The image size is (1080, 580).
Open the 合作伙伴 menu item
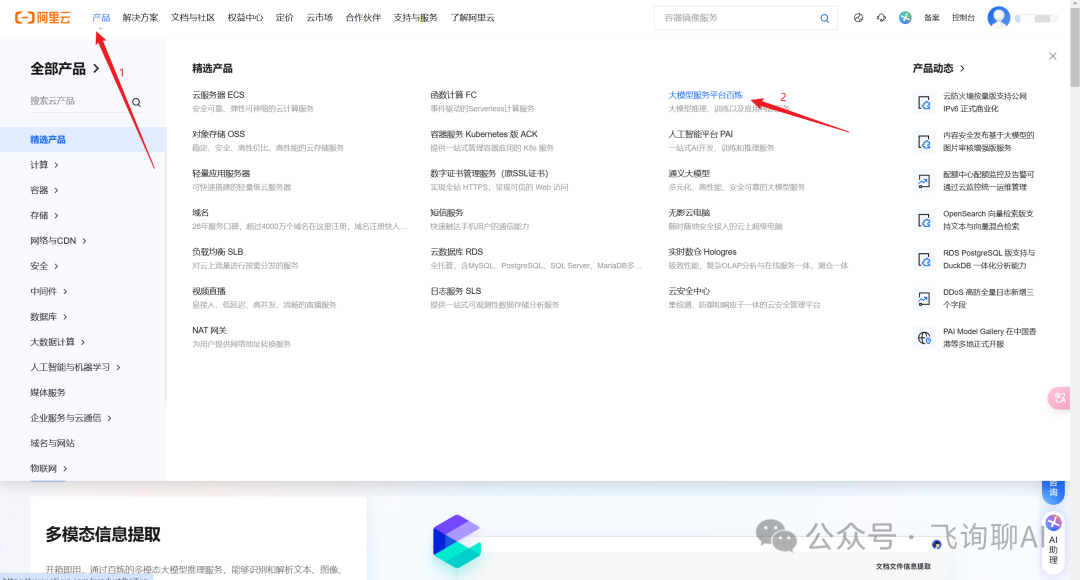363,18
